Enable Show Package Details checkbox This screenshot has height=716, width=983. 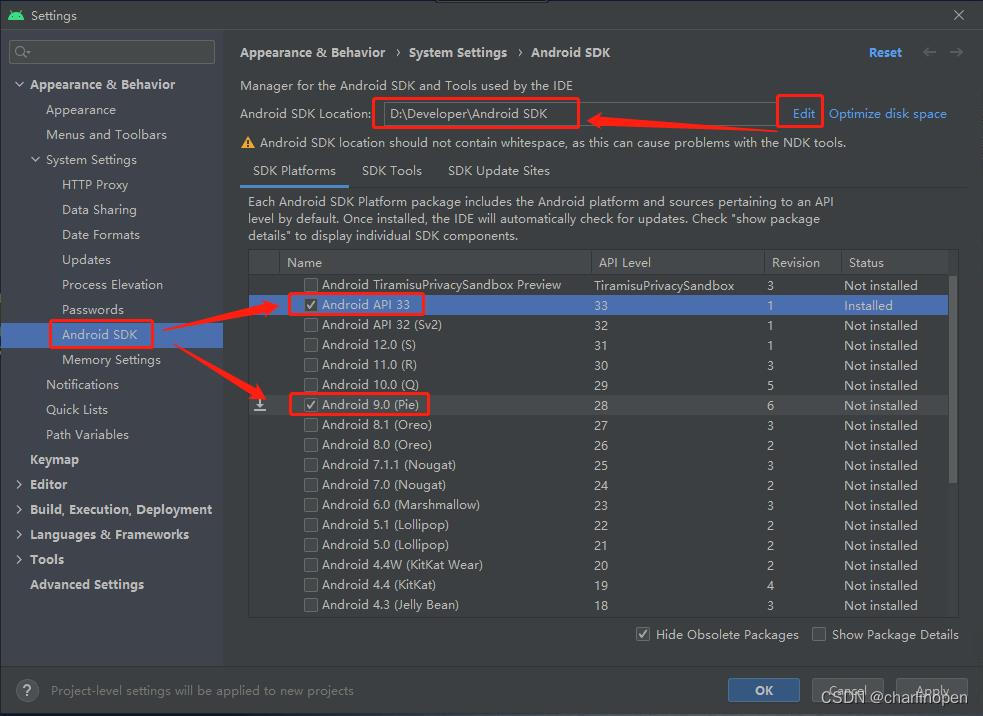[819, 634]
